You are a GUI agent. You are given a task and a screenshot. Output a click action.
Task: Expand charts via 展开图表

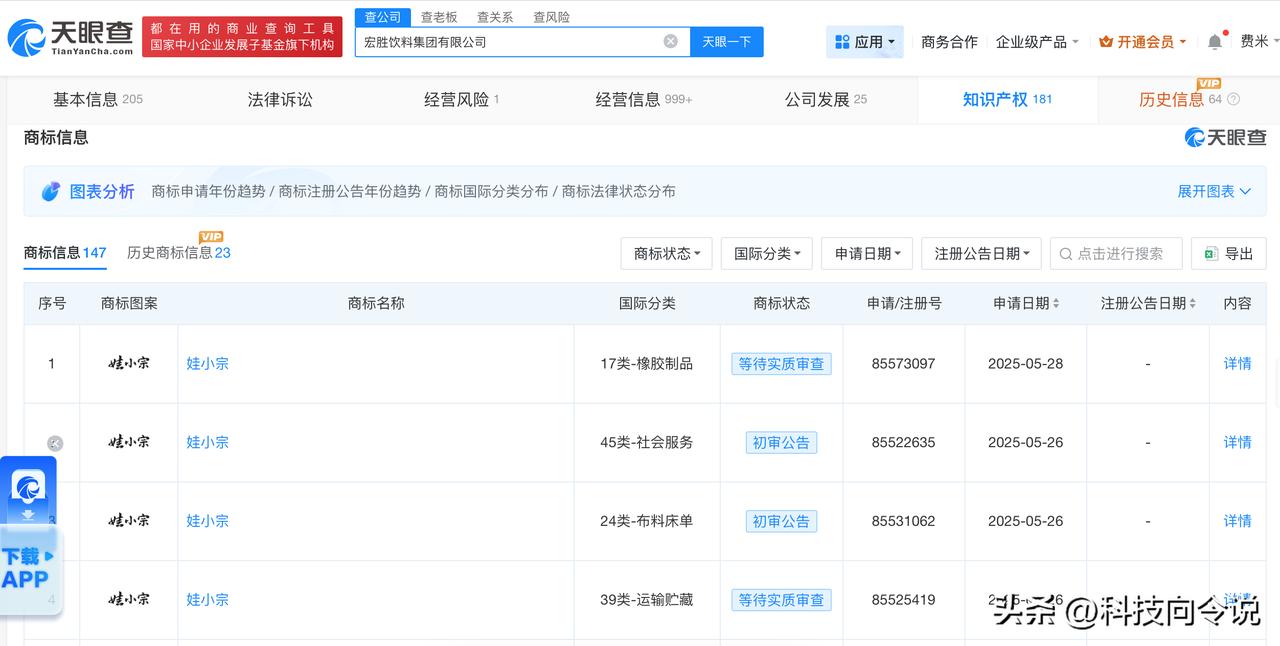tap(1214, 191)
